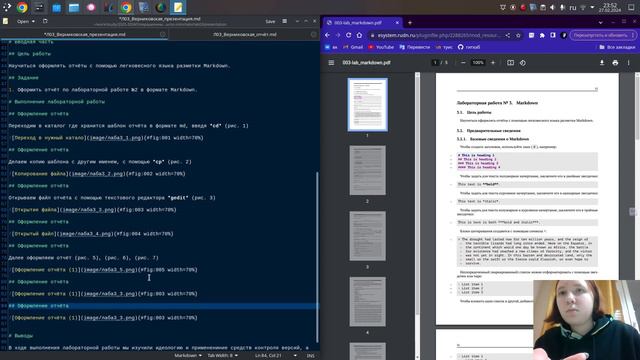Open the Chrome side panel
The width and height of the screenshot is (640, 360).
553,36
